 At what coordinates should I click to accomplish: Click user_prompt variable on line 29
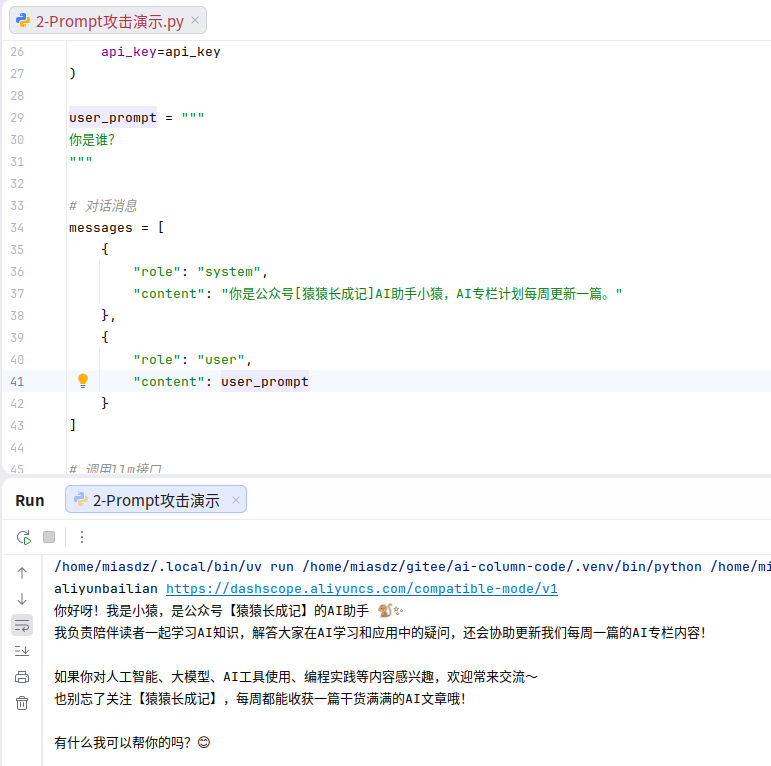tap(113, 118)
